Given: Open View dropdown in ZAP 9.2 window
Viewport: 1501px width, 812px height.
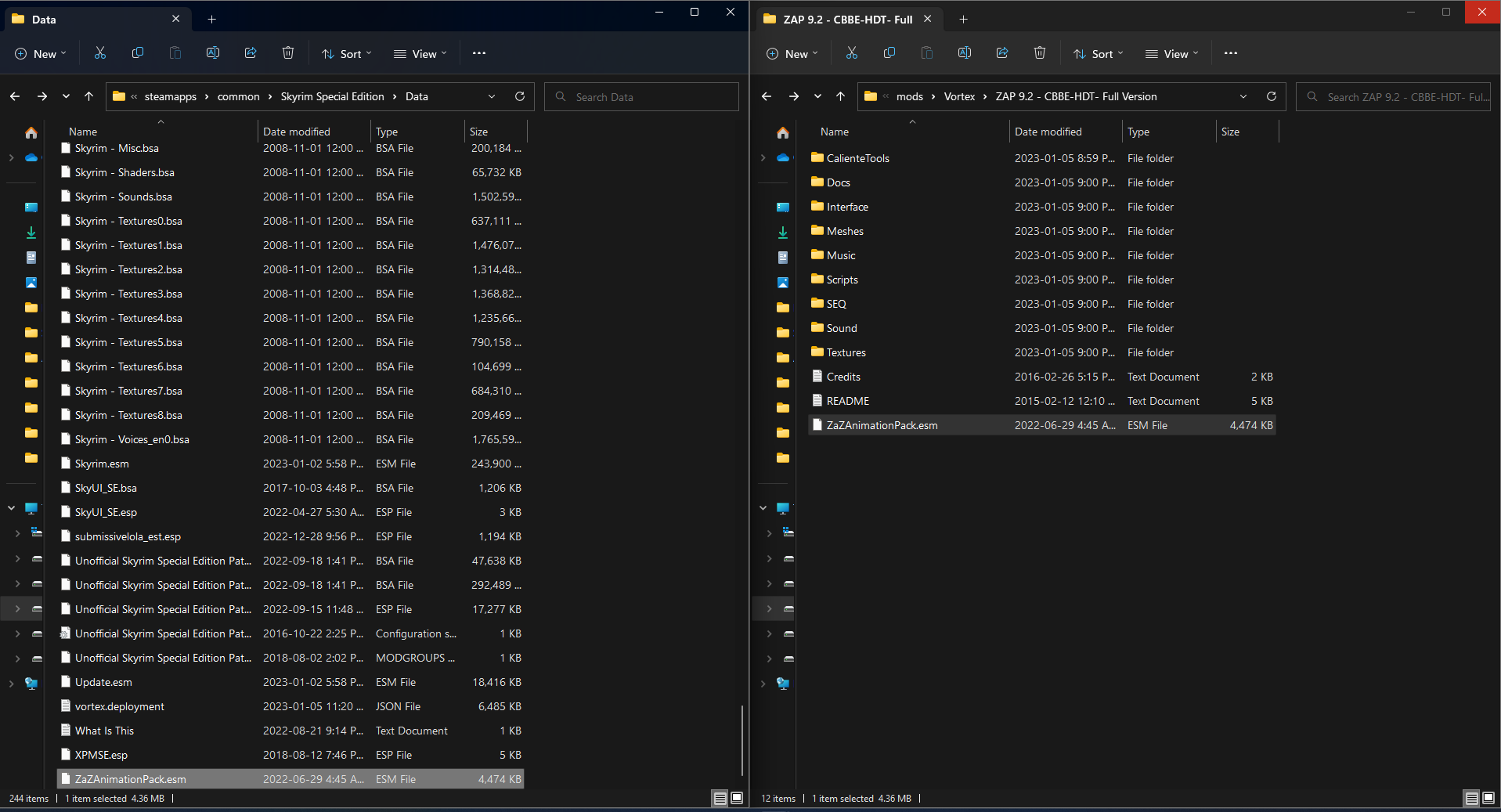Looking at the screenshot, I should click(x=1172, y=54).
